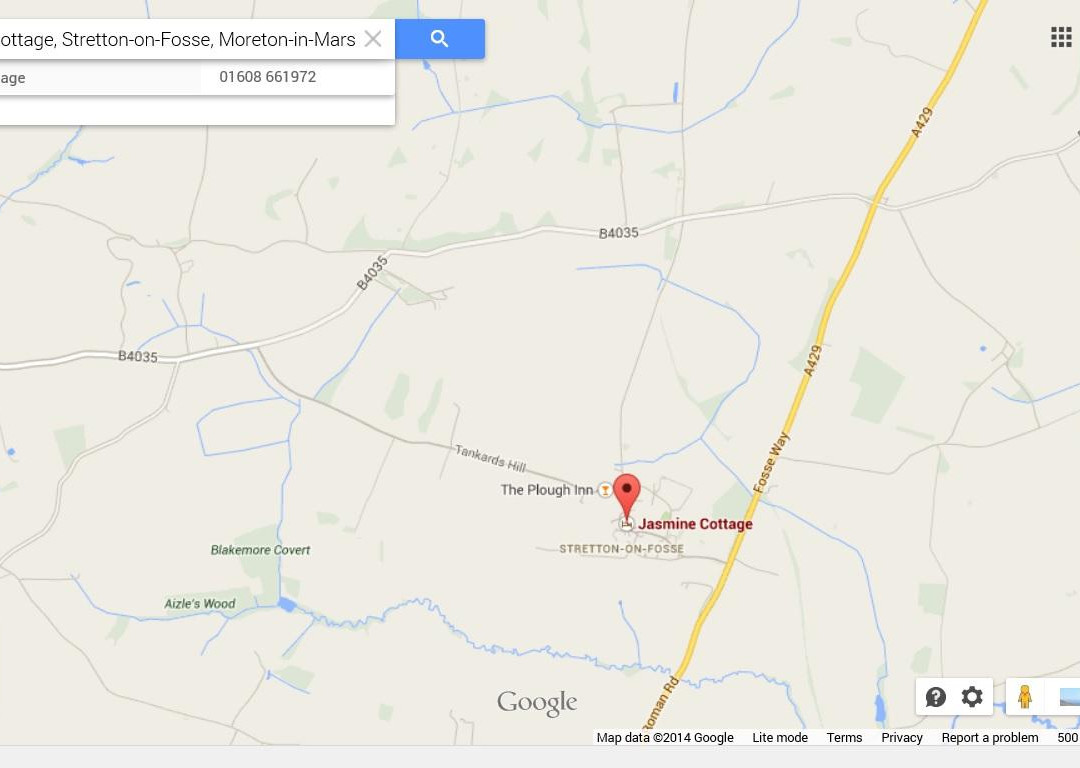Select The Plough Inn bar icon
1080x768 pixels.
605,490
